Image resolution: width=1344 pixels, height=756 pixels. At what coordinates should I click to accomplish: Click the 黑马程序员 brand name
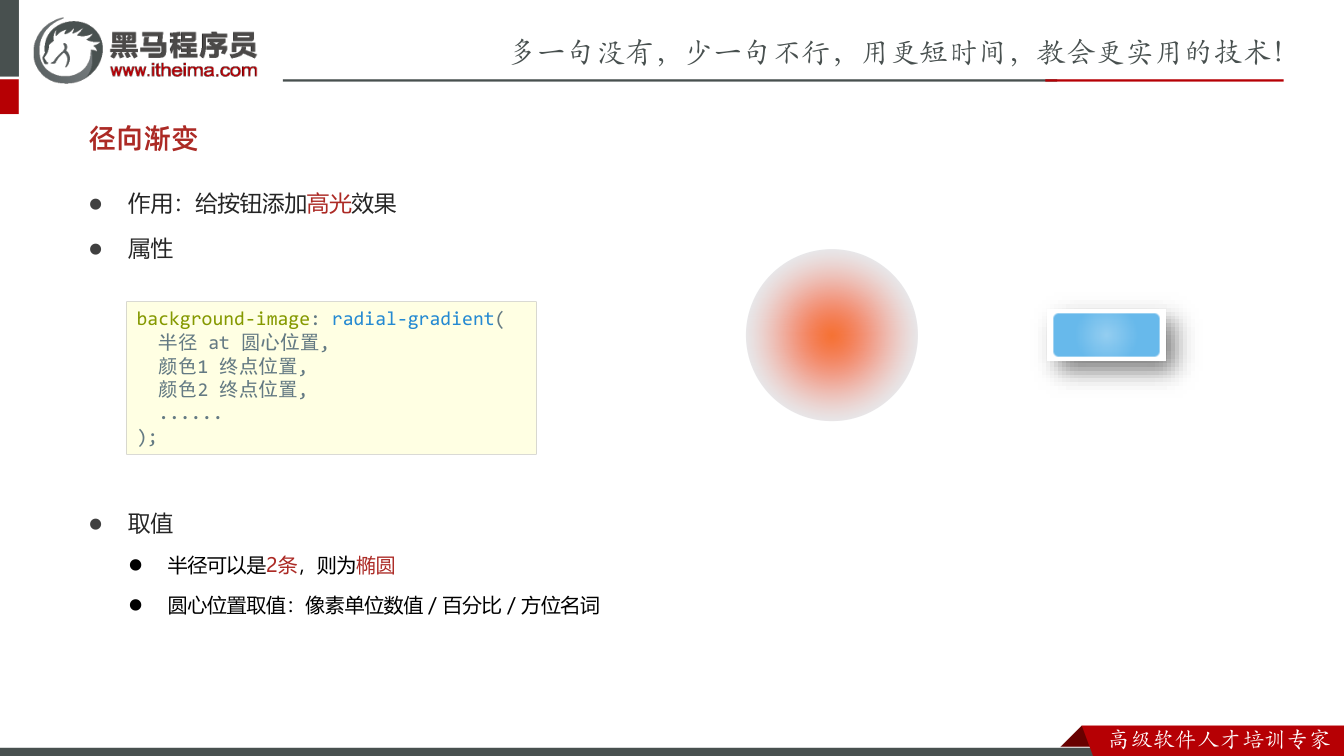pos(183,44)
